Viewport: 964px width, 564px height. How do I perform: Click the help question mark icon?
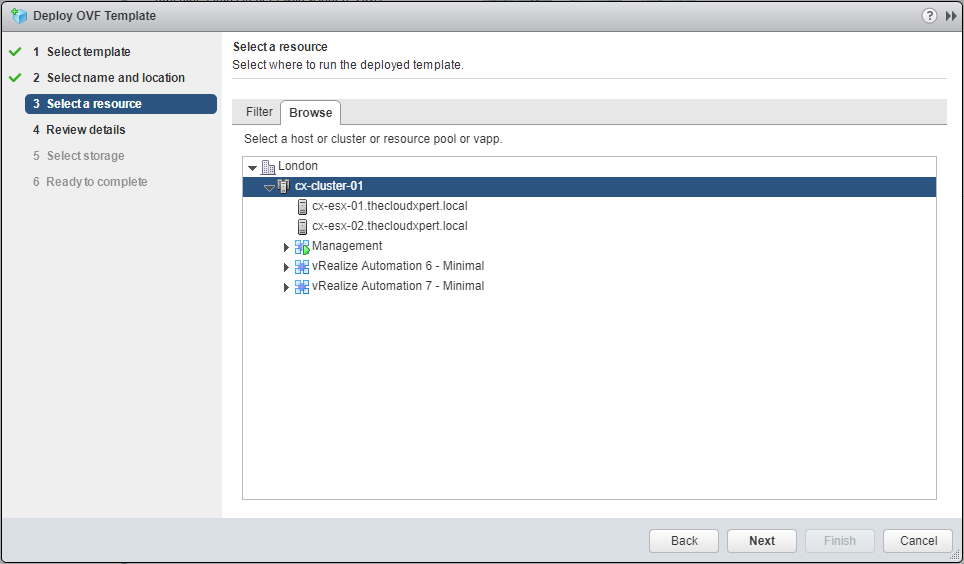(930, 16)
